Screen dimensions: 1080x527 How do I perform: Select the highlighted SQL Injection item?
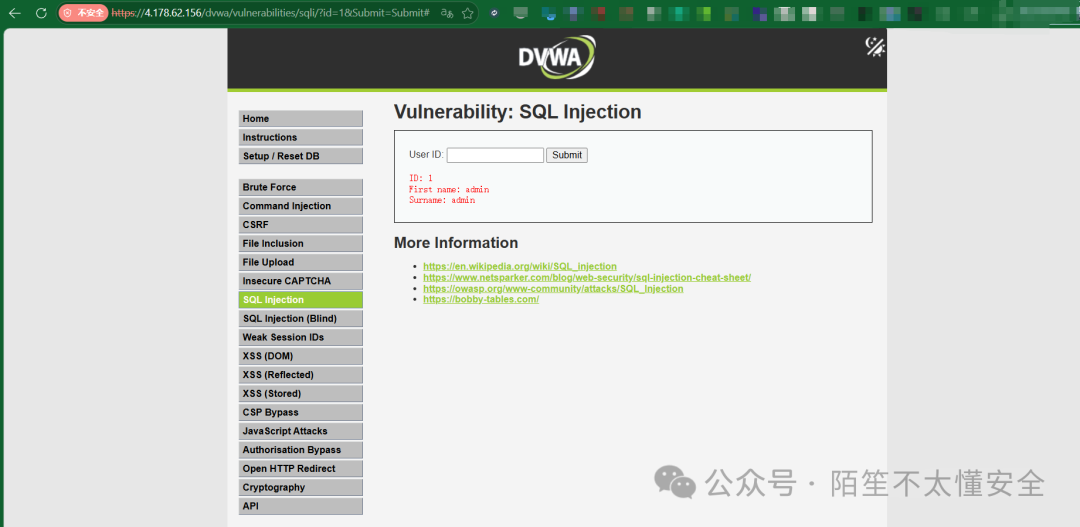click(x=300, y=300)
